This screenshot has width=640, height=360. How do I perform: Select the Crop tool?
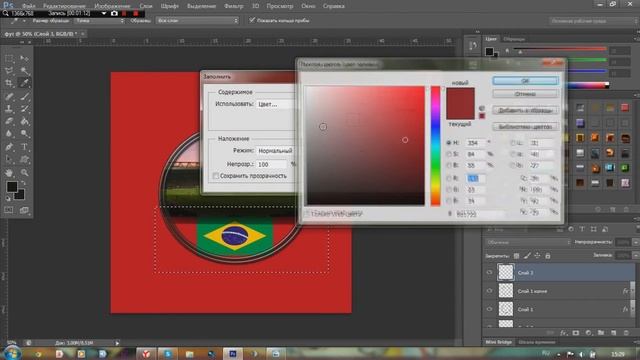pos(9,83)
